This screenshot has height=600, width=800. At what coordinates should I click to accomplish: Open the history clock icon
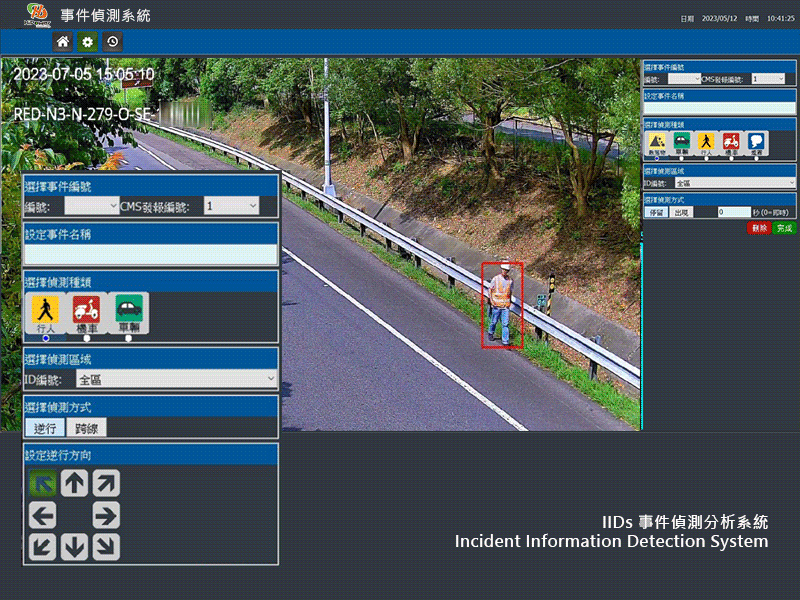point(113,42)
